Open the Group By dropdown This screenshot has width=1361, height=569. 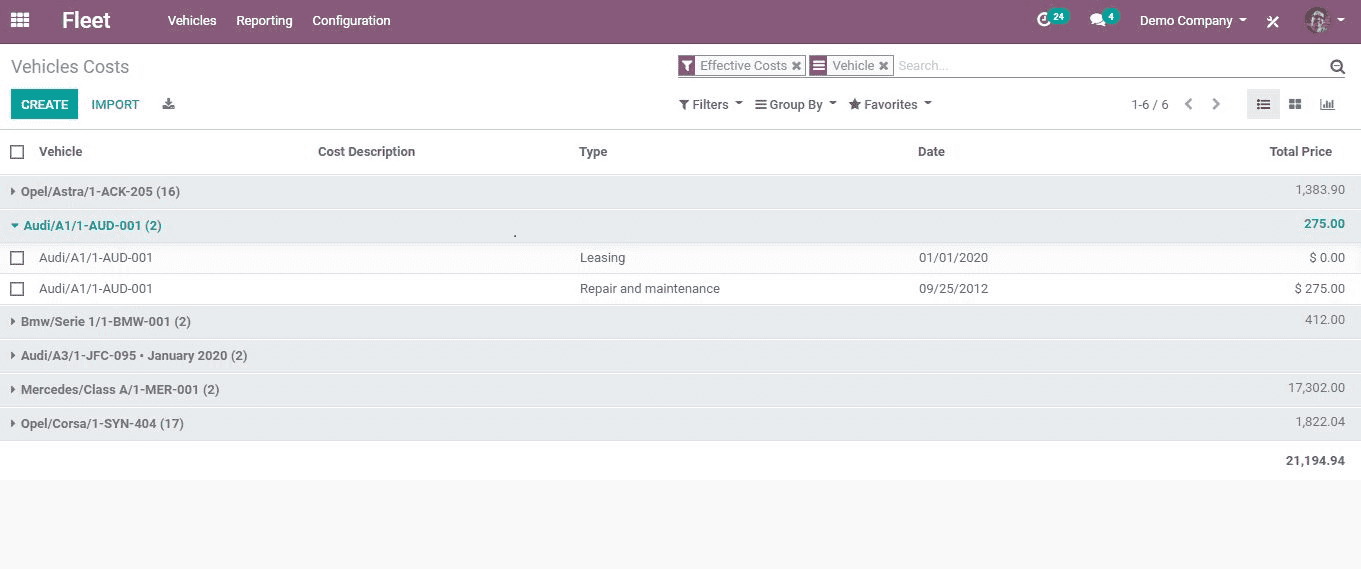point(796,104)
